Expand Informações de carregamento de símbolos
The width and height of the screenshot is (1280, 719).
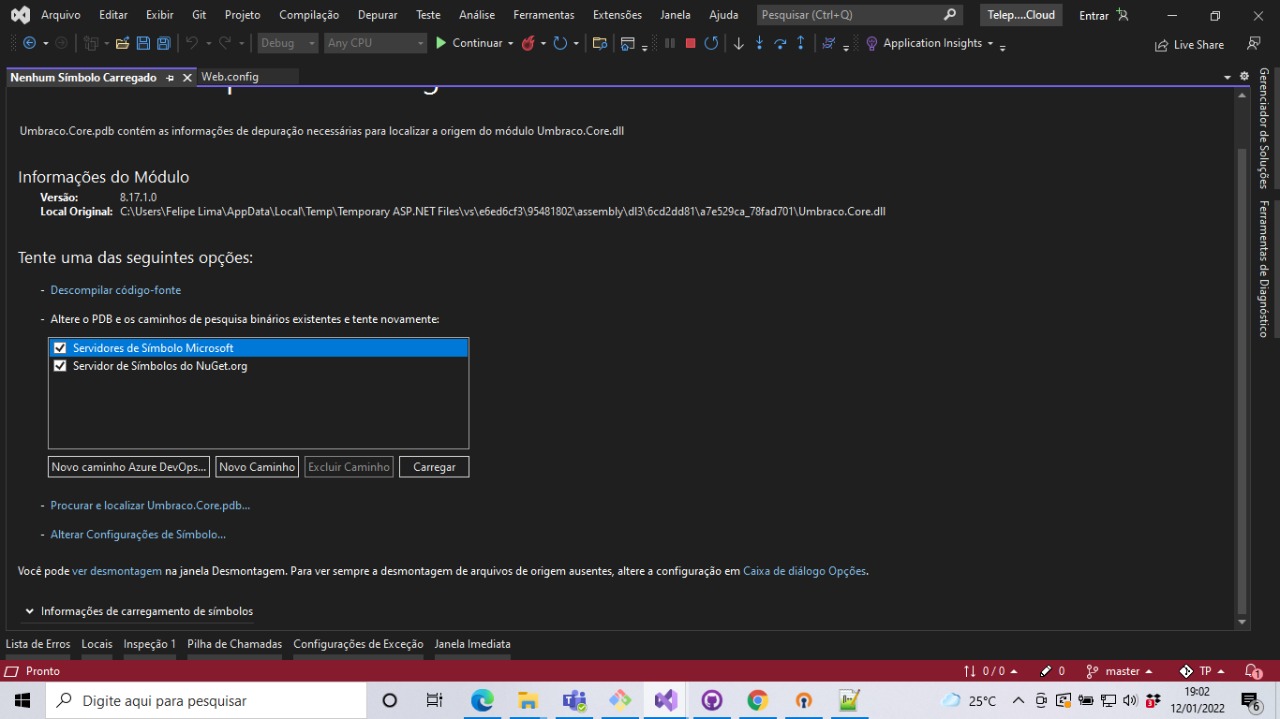point(30,611)
